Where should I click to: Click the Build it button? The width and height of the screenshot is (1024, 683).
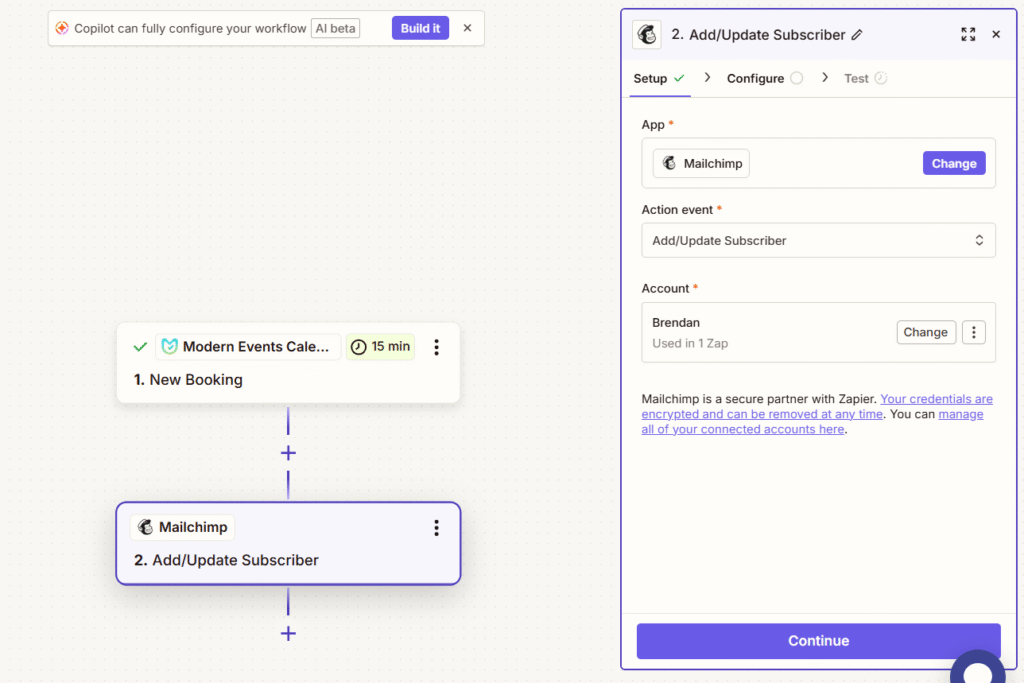pos(419,27)
